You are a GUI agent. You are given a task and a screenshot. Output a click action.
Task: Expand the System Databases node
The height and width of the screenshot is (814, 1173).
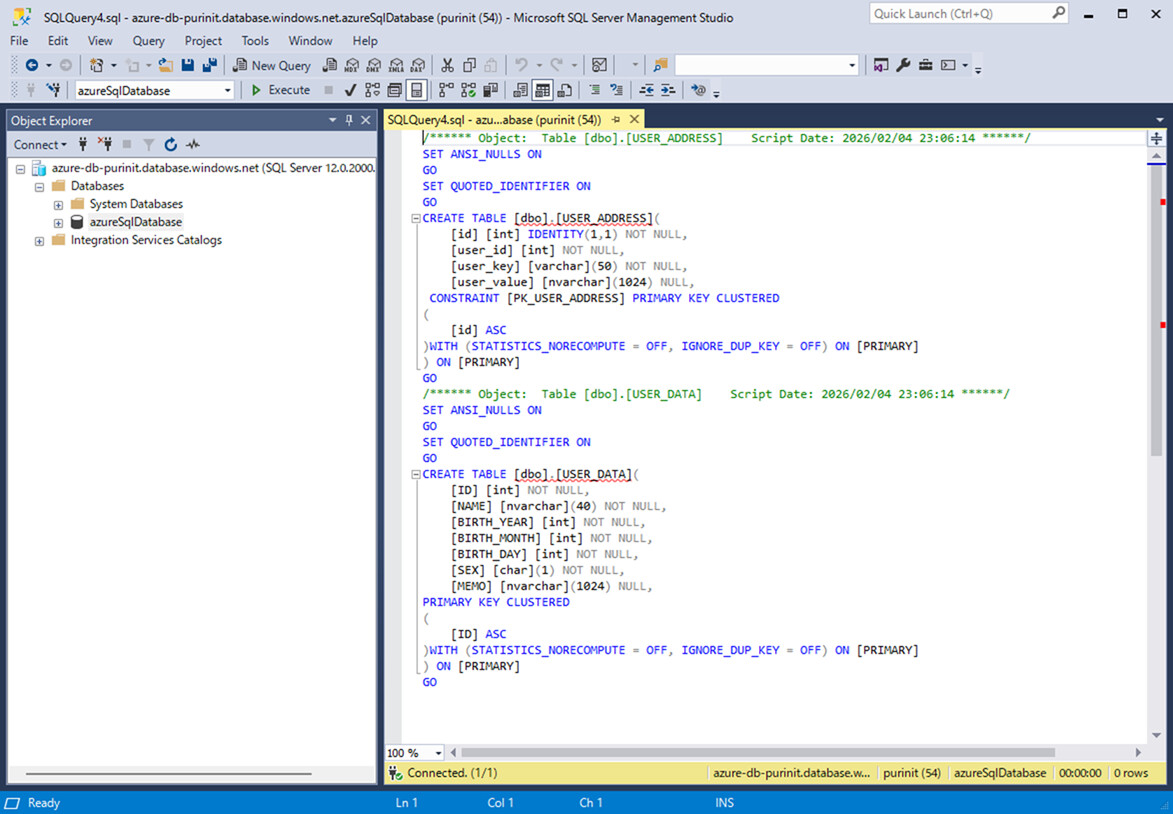tap(58, 204)
